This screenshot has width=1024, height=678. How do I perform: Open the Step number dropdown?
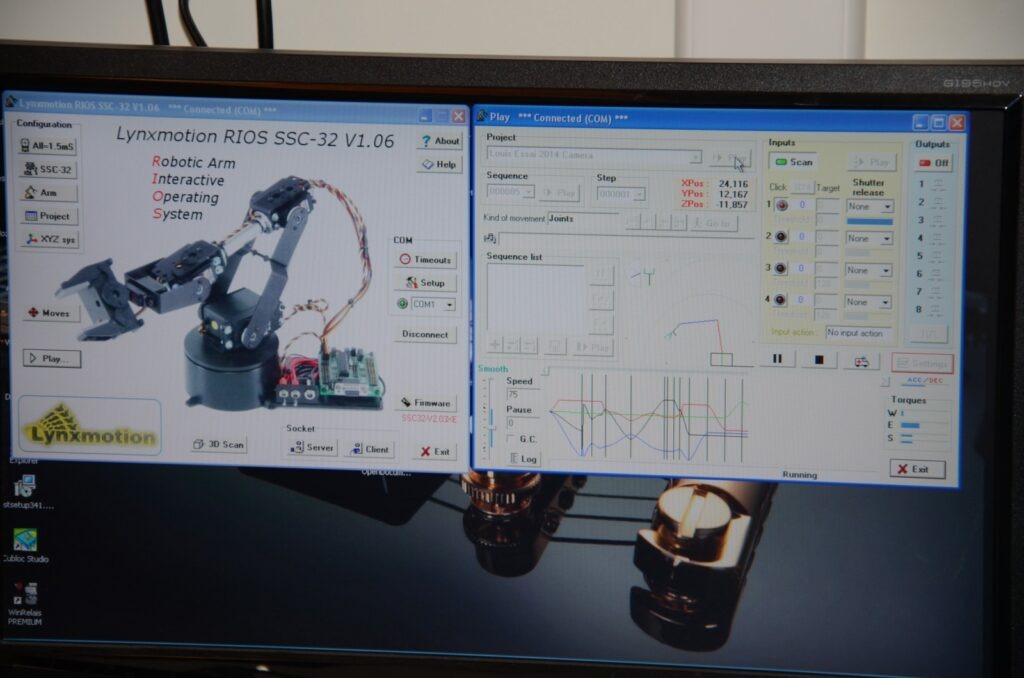point(639,194)
